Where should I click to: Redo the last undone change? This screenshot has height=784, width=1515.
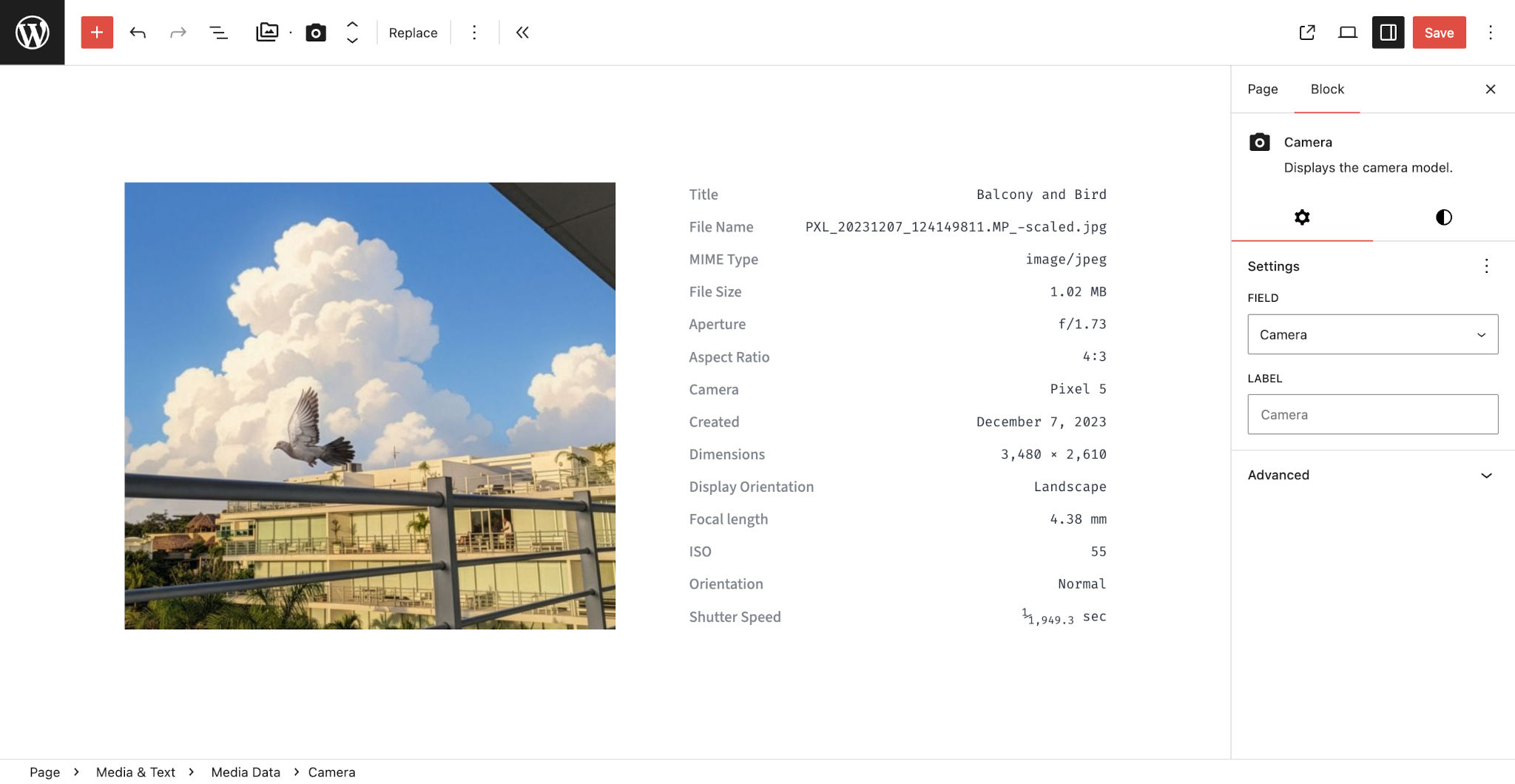178,33
